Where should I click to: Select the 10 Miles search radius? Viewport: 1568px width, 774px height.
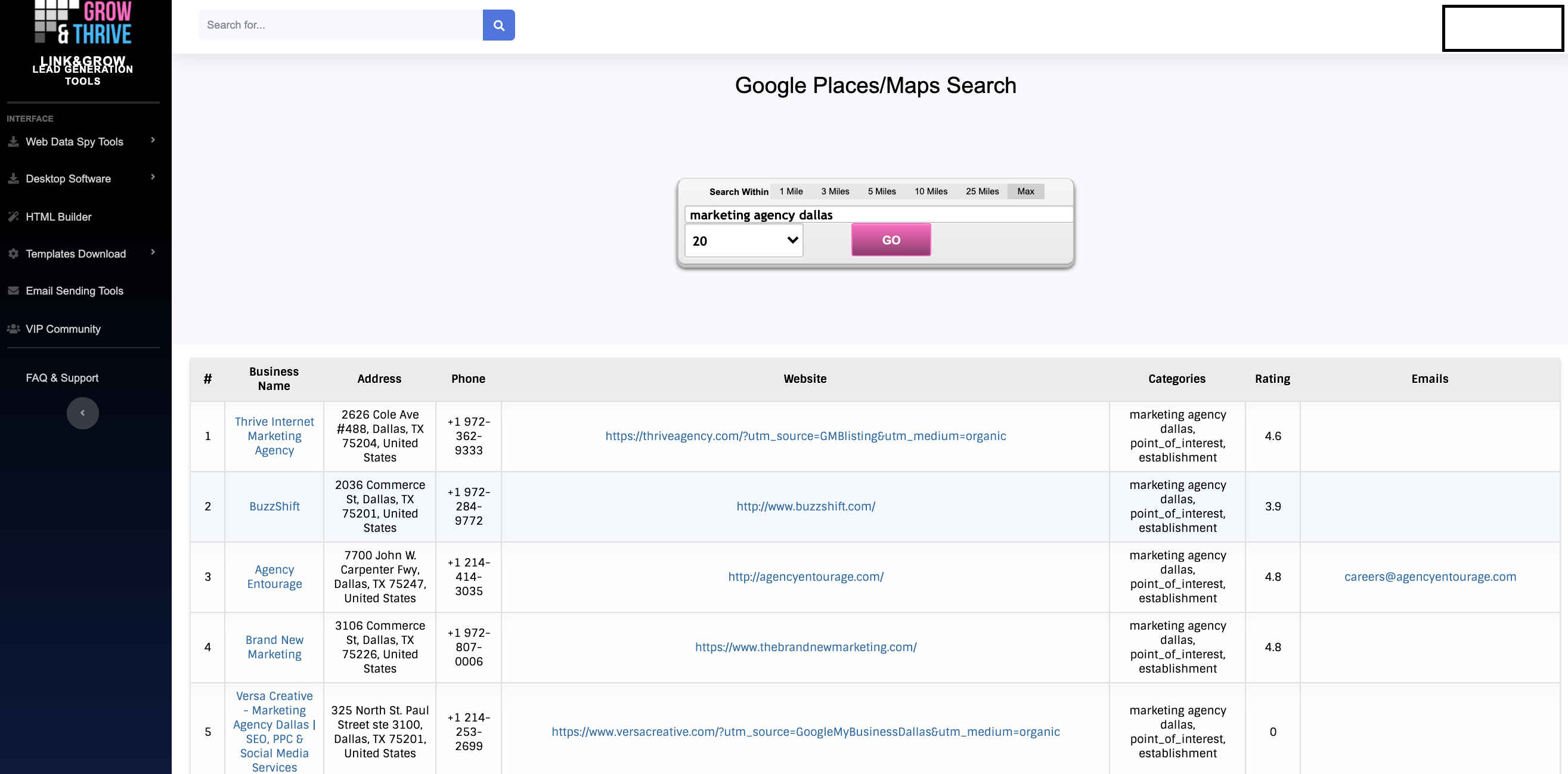pos(930,191)
